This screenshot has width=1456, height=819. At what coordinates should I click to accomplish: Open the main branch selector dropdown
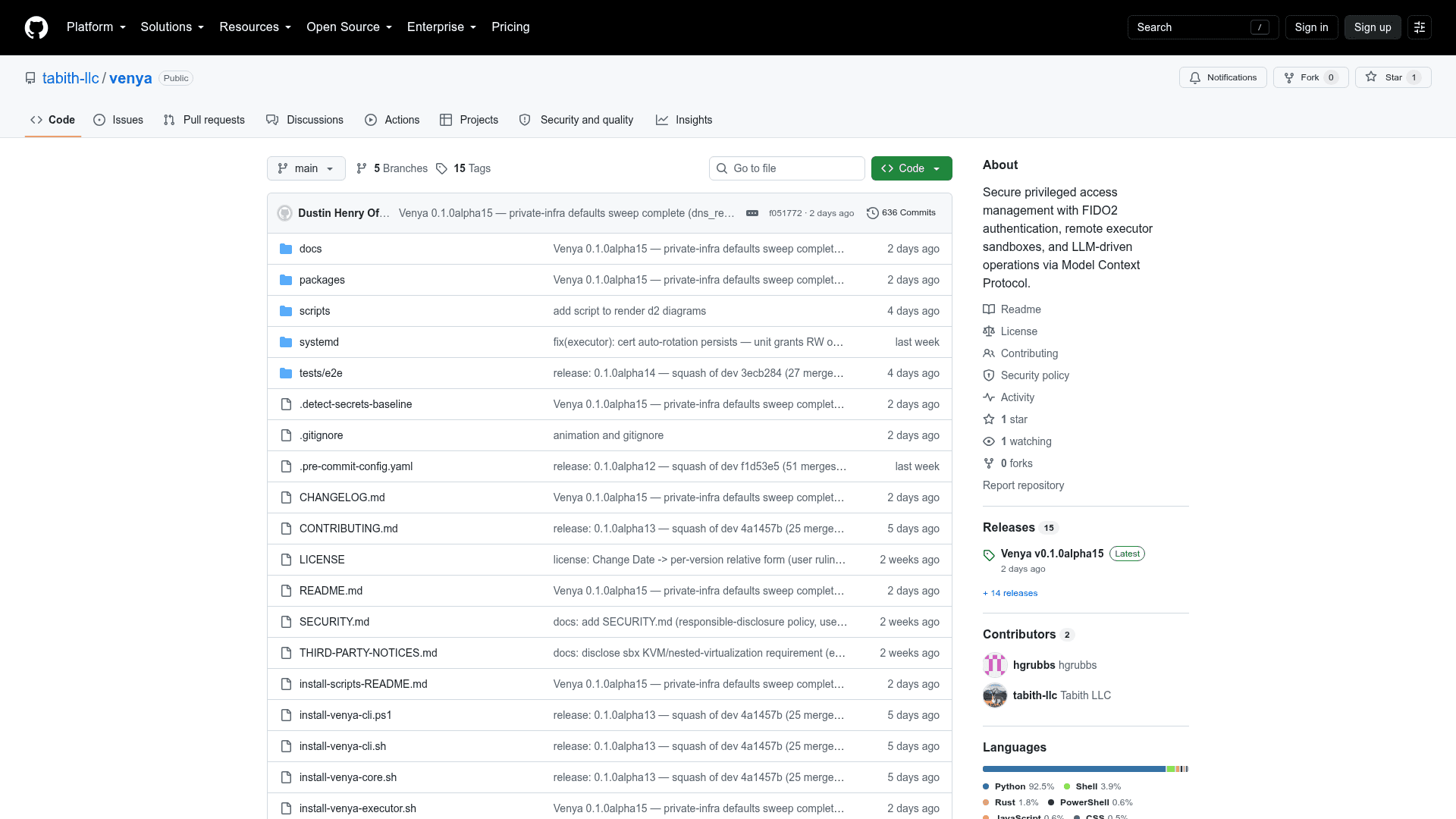click(306, 168)
